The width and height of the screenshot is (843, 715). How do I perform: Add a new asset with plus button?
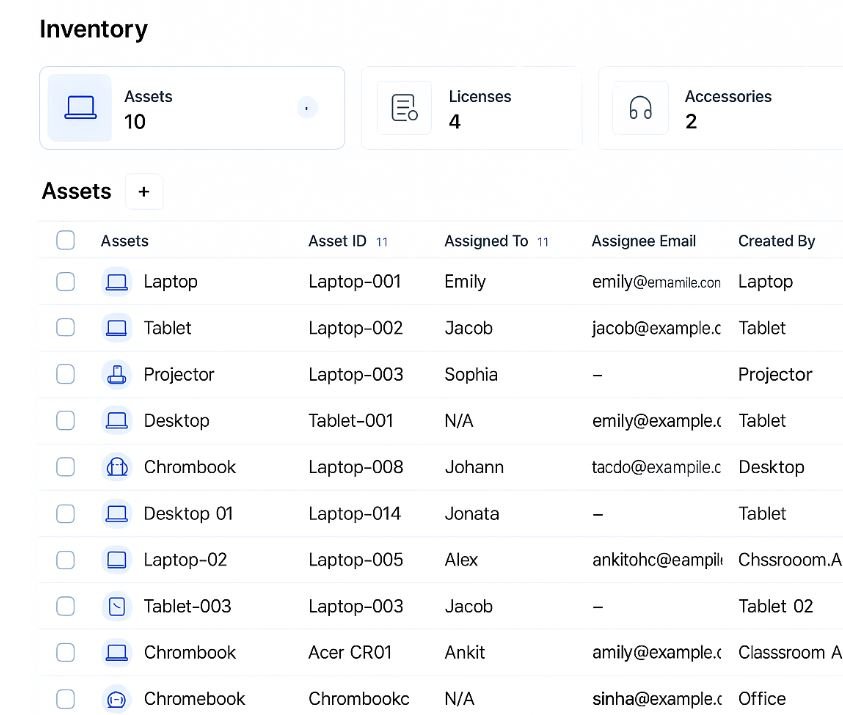click(x=144, y=192)
